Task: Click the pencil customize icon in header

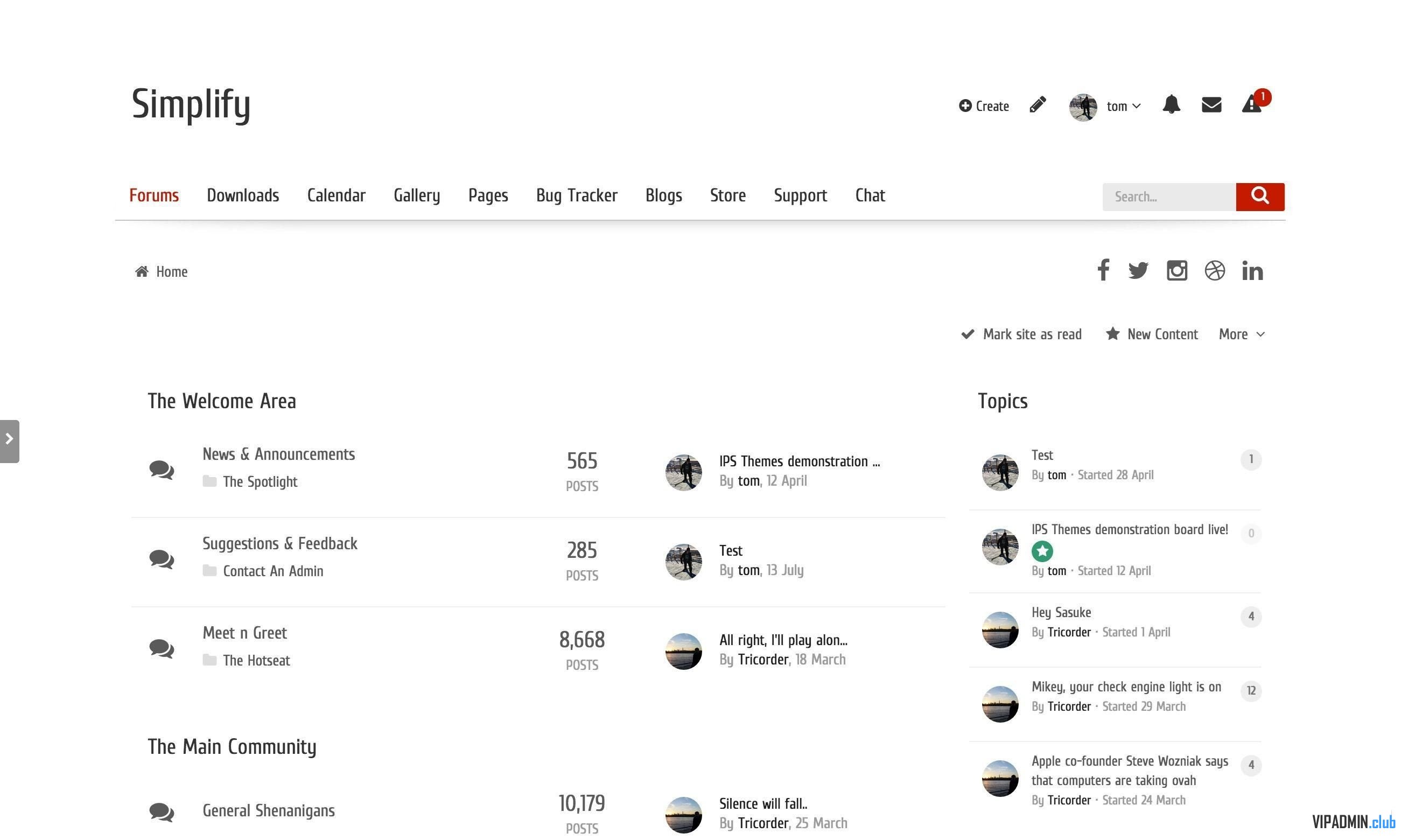Action: (x=1037, y=104)
